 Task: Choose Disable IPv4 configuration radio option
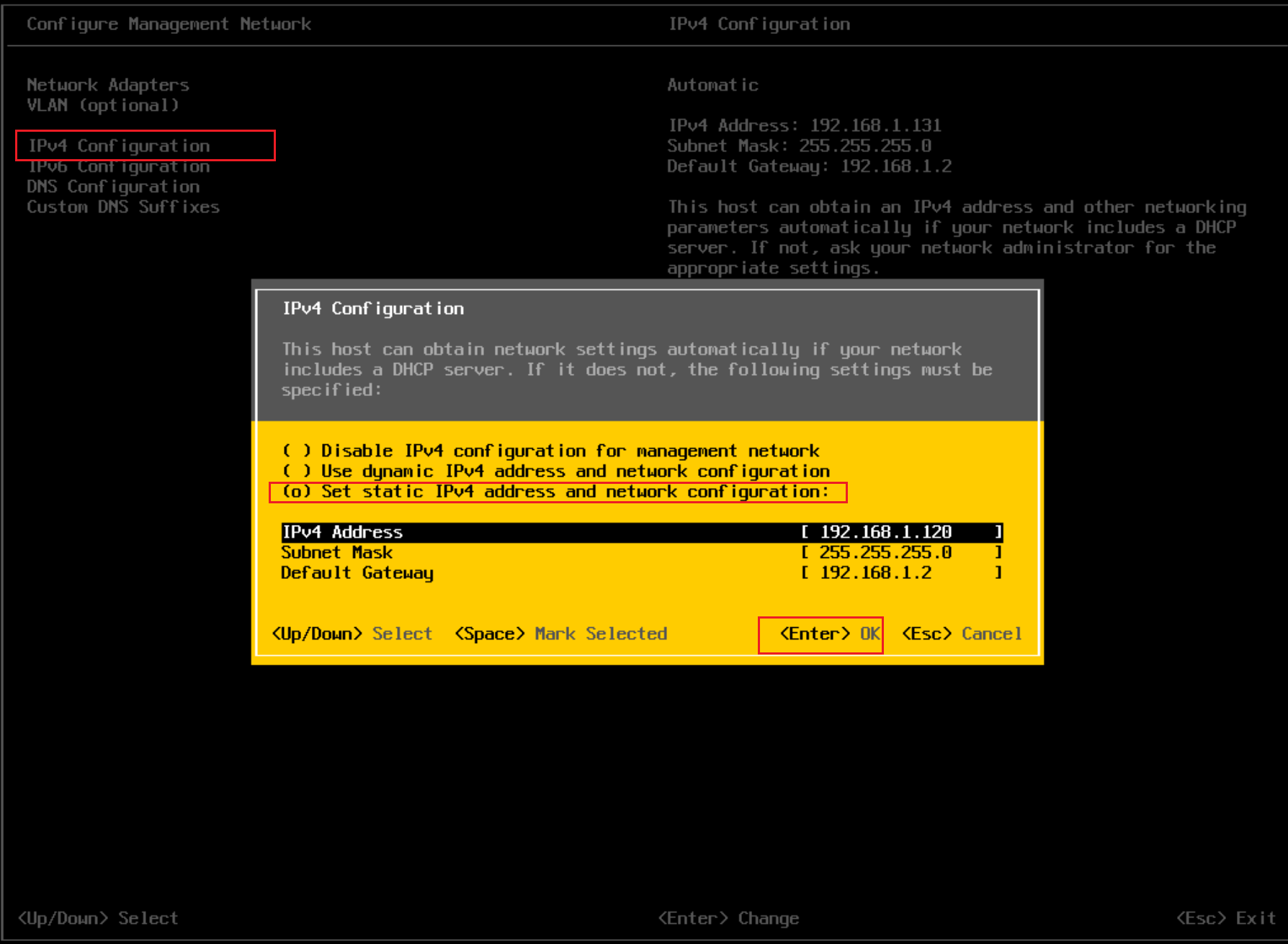pyautogui.click(x=551, y=451)
